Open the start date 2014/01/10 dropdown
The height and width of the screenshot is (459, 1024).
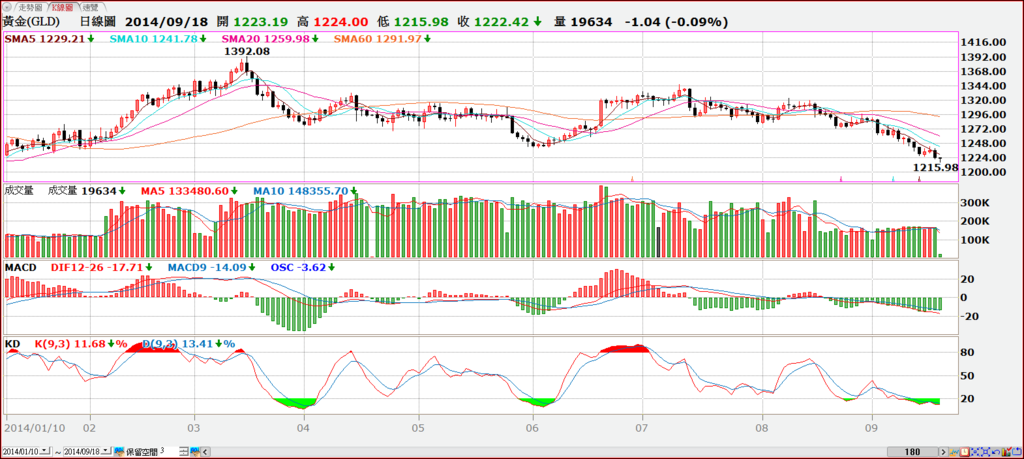pyautogui.click(x=44, y=451)
